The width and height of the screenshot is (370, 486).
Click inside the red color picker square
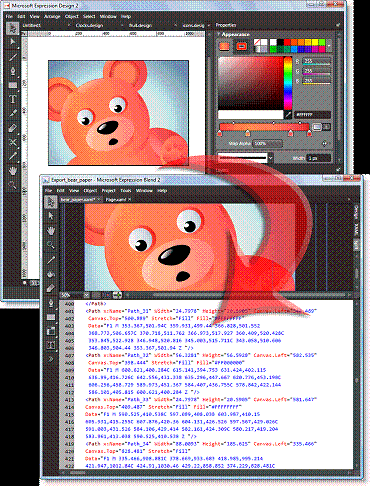point(250,83)
